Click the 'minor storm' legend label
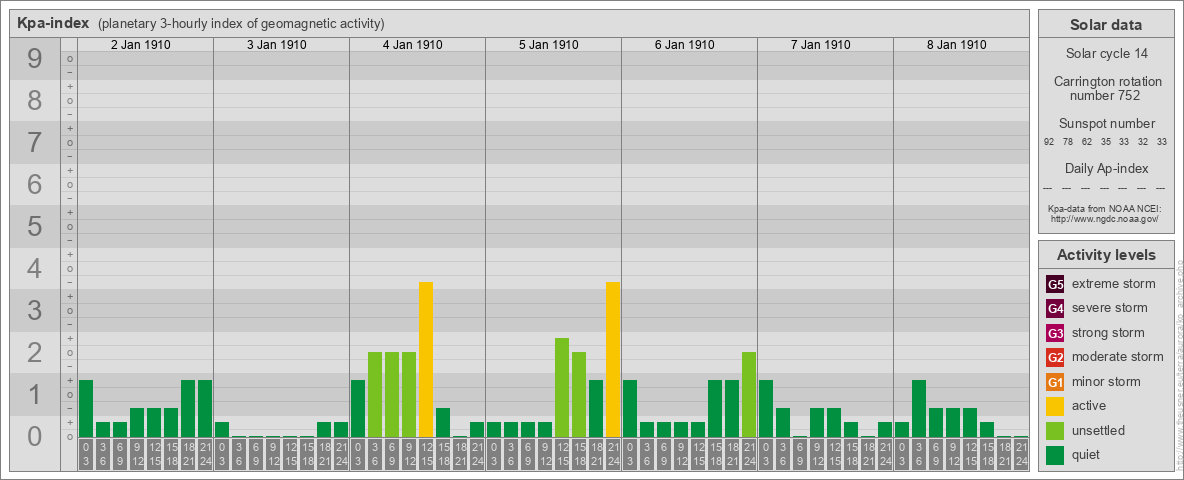The image size is (1184, 480). click(x=1106, y=381)
